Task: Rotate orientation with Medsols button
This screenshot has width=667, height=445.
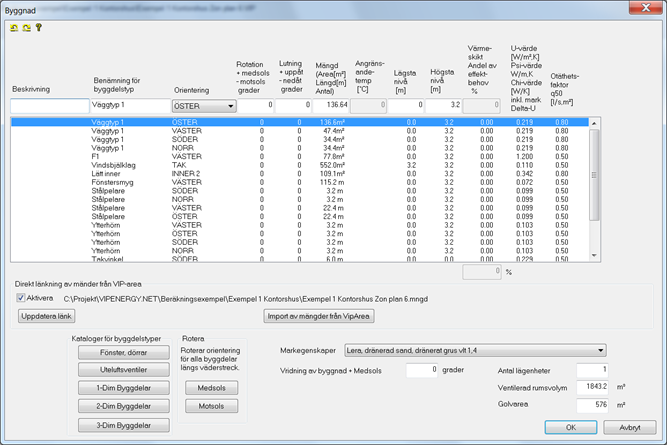Action: point(211,388)
